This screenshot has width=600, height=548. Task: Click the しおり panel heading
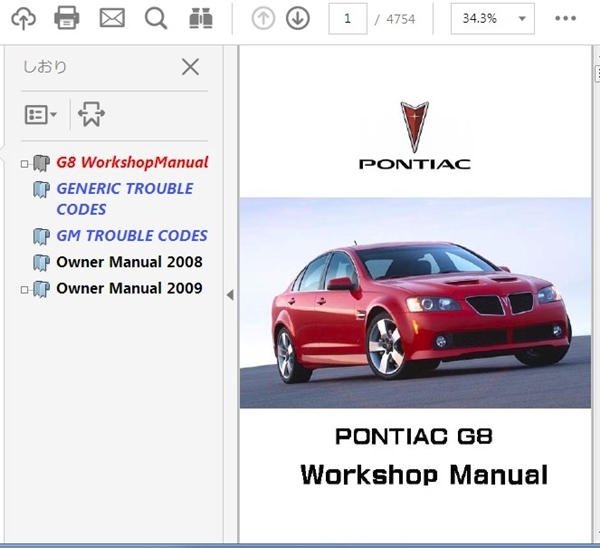tap(45, 67)
